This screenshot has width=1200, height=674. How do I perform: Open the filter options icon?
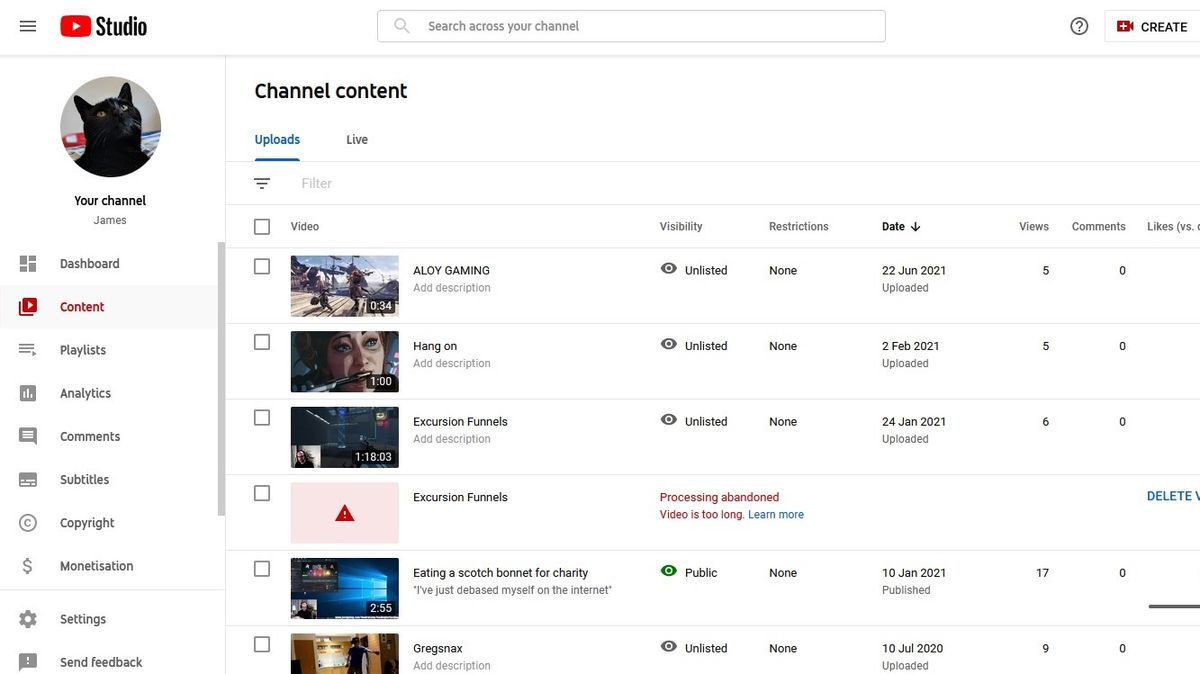click(261, 183)
